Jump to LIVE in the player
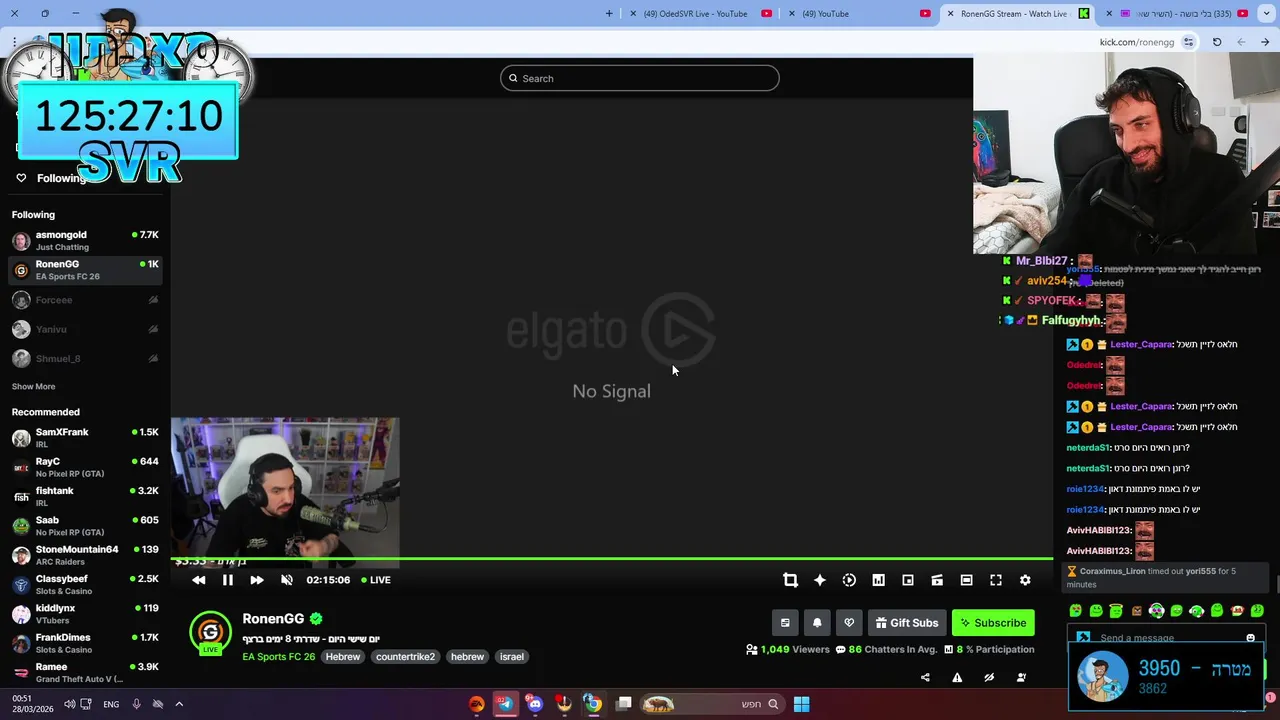Screen dimensions: 1280x720 [376, 580]
